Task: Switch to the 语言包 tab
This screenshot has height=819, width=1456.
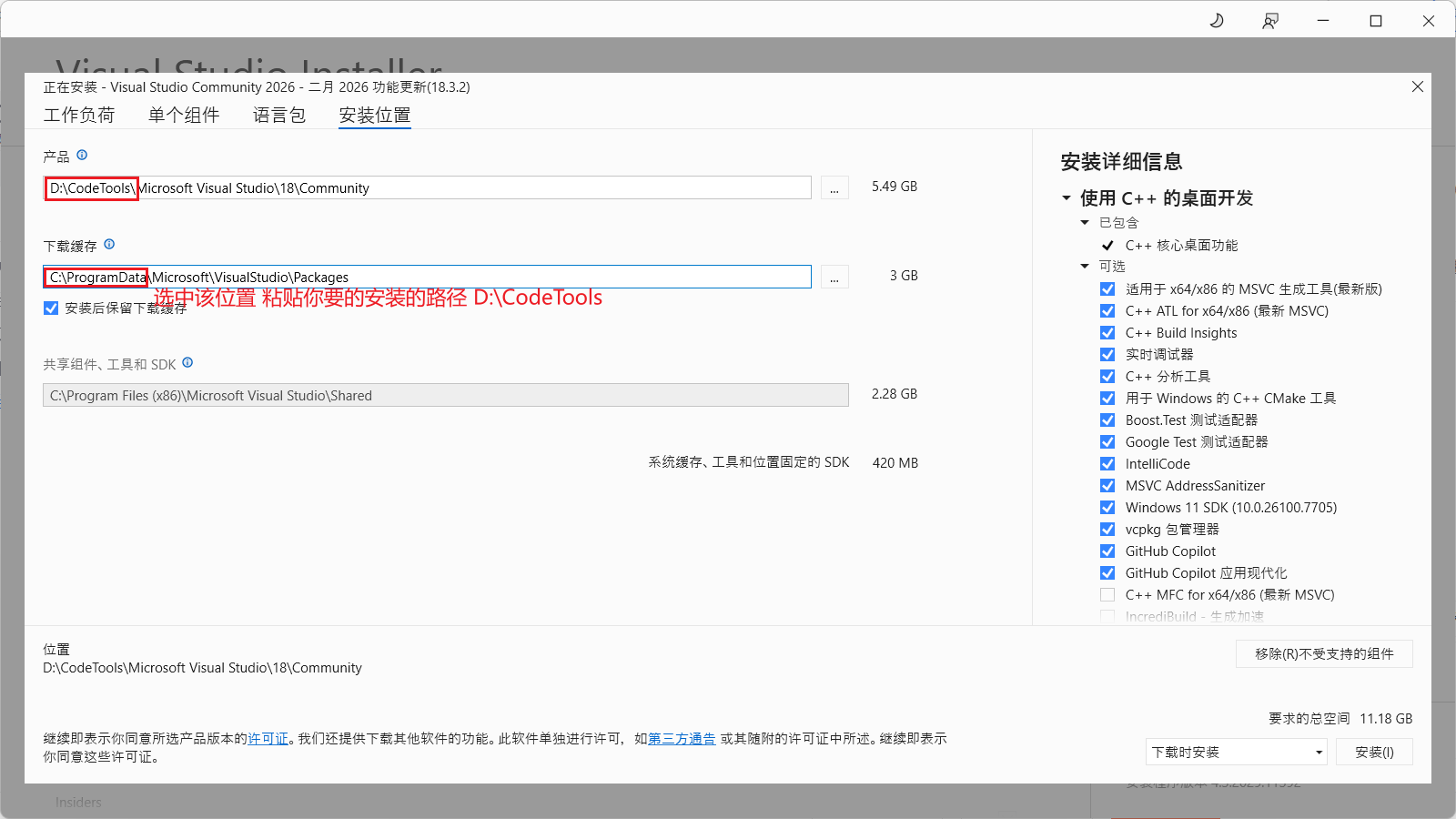Action: (279, 115)
